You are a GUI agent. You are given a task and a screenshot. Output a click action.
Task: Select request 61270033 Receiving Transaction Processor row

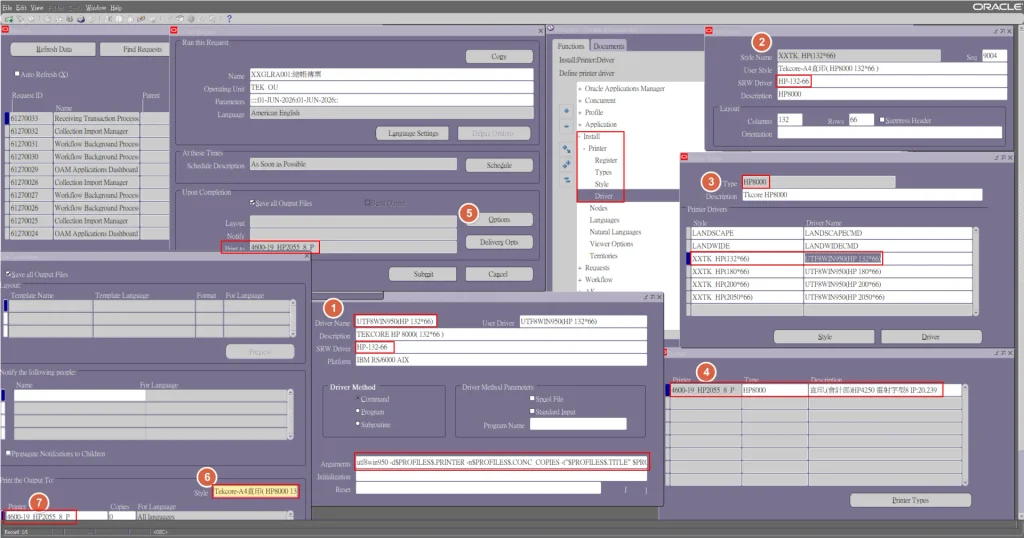89,118
